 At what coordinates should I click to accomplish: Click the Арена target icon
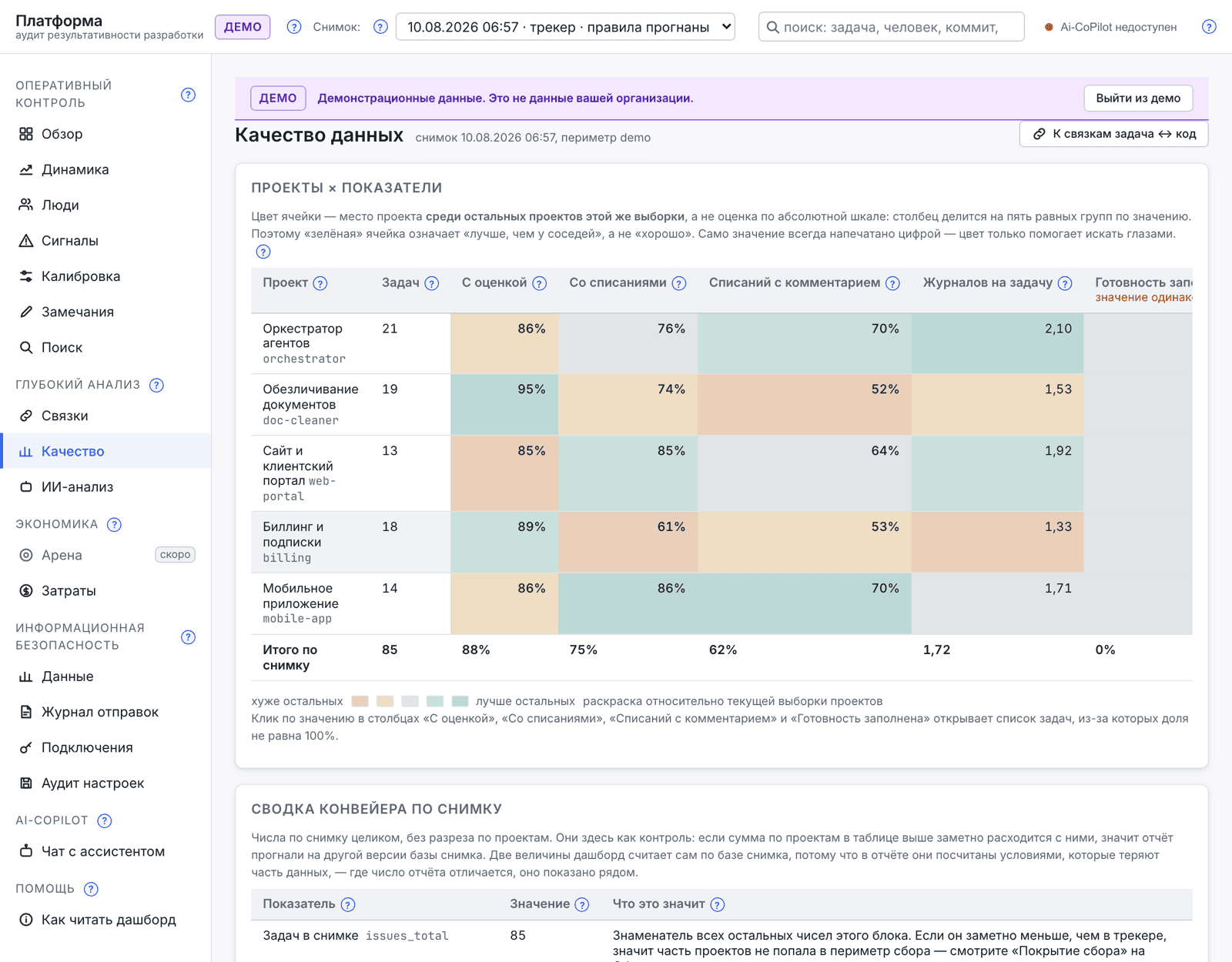click(x=26, y=555)
